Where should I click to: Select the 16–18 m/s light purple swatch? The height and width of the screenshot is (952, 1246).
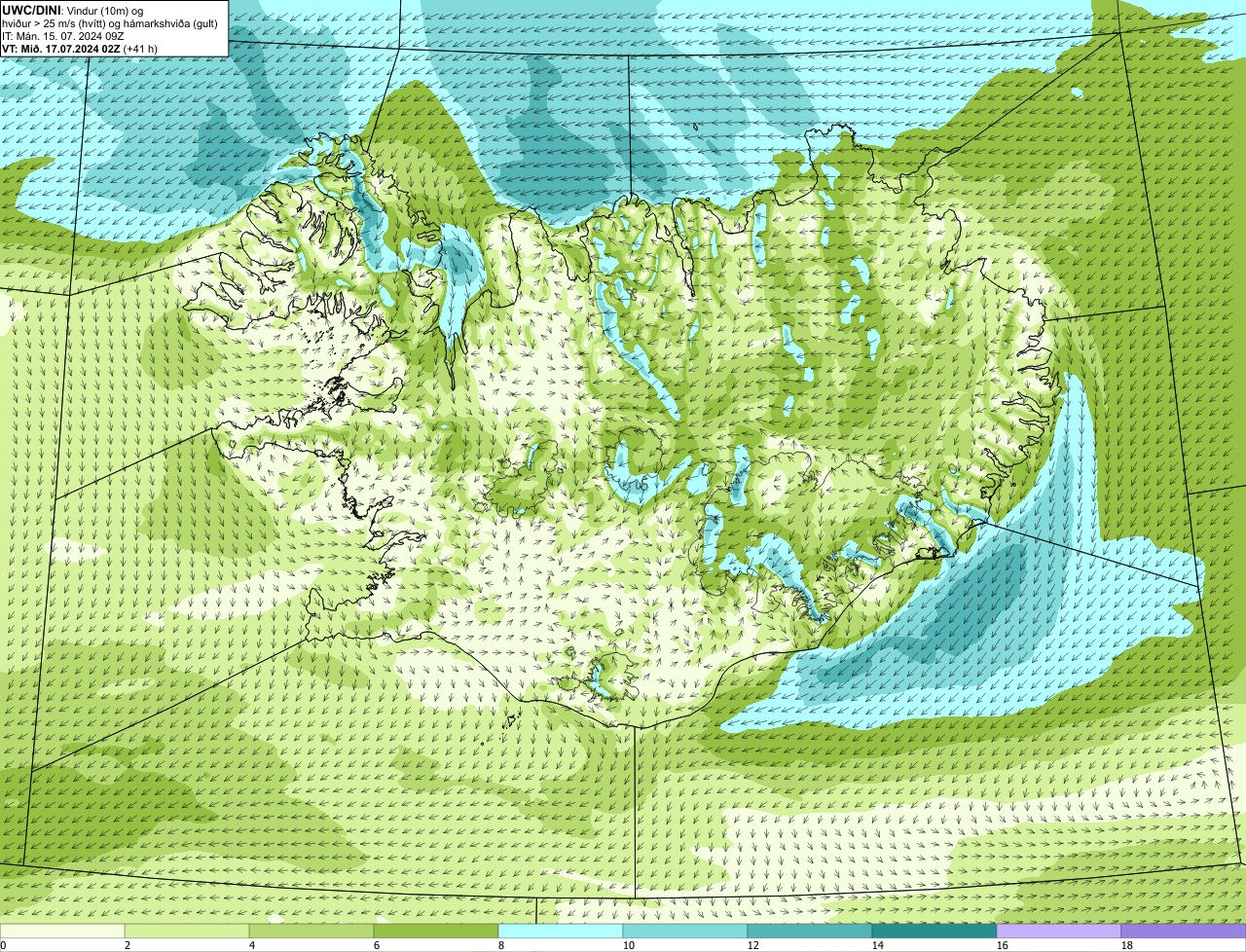1059,931
